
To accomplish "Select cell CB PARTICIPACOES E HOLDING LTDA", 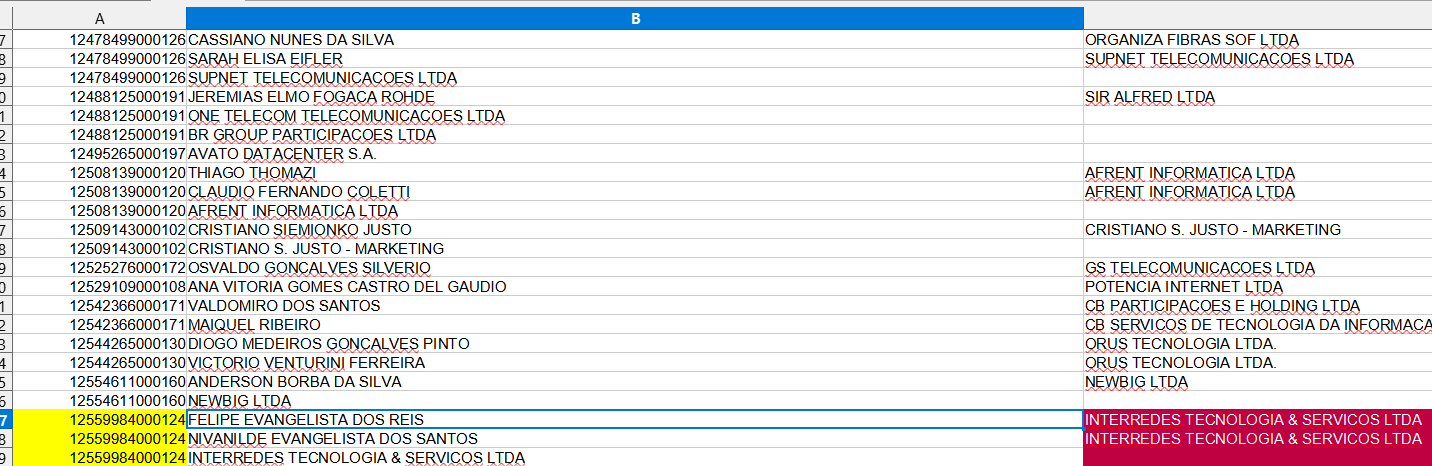I will pos(1258,306).
